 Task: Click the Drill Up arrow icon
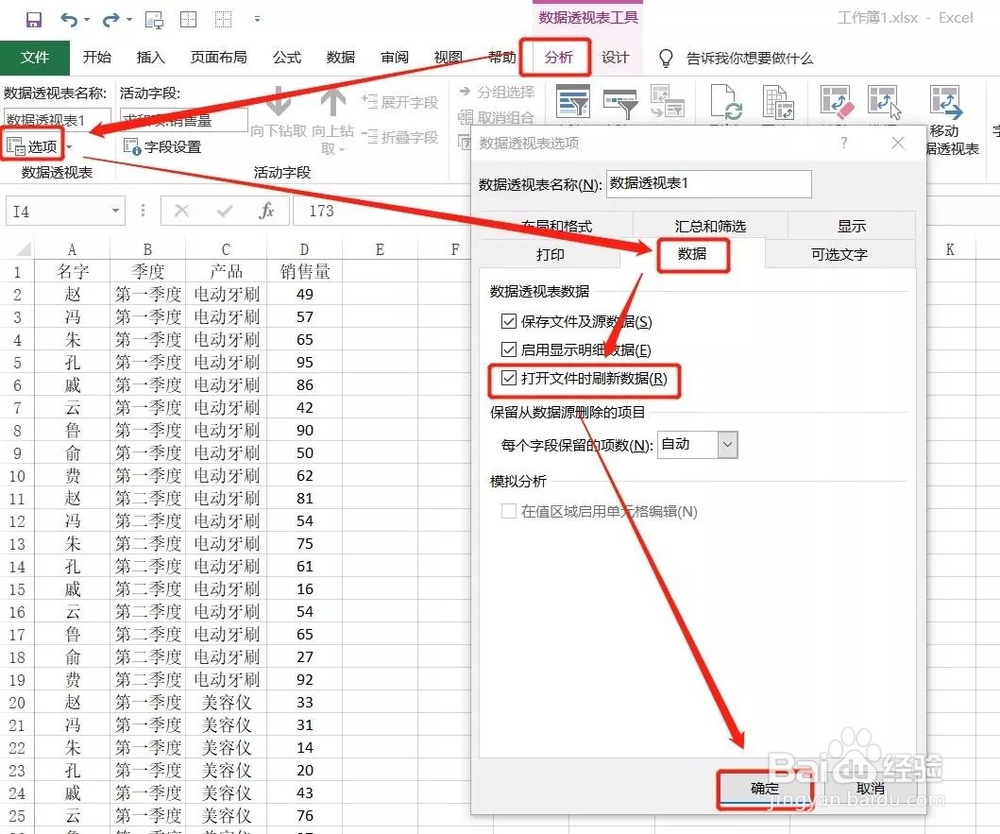coord(333,102)
